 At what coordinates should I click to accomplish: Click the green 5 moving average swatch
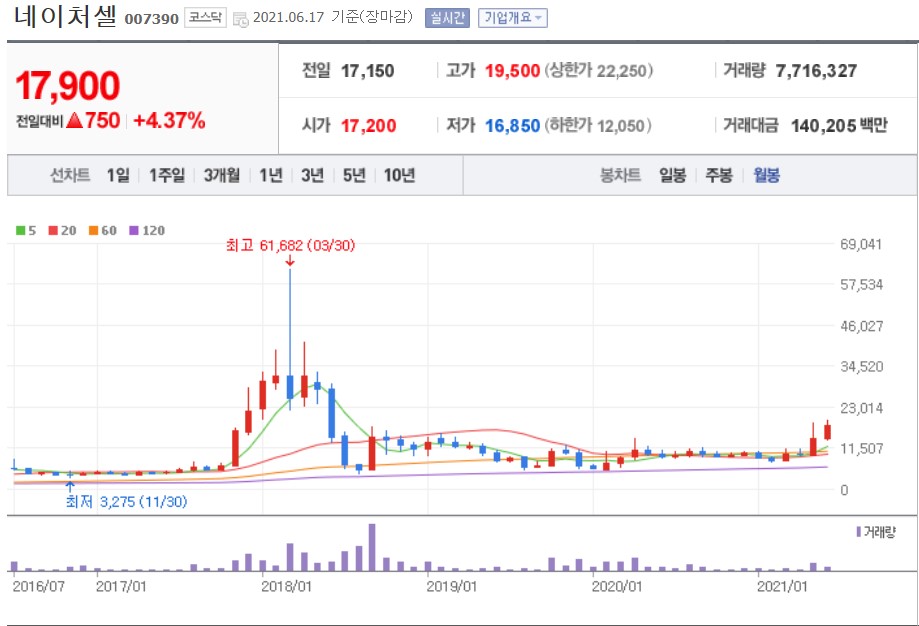(21, 230)
